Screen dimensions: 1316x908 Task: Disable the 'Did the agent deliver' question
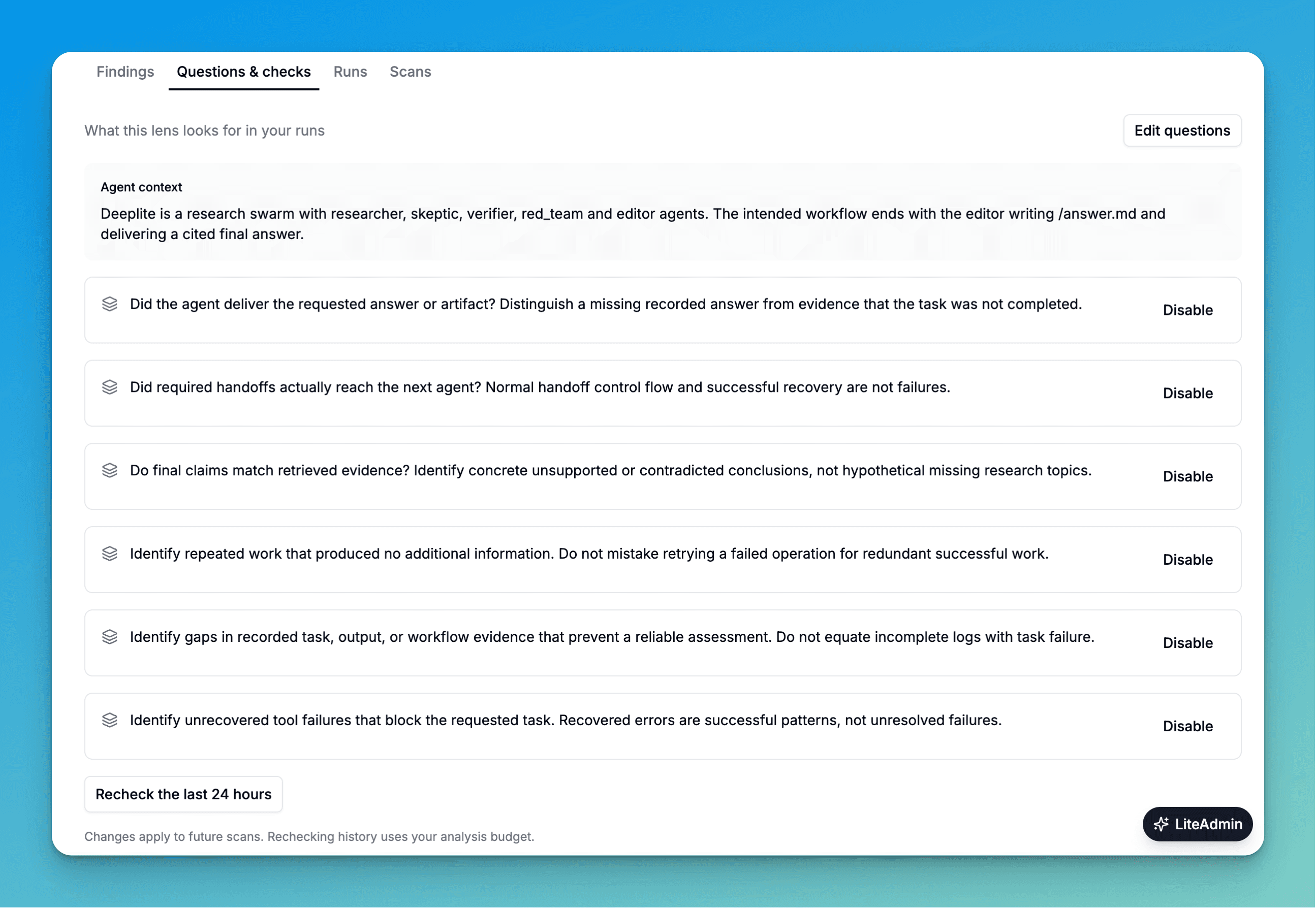(1188, 310)
